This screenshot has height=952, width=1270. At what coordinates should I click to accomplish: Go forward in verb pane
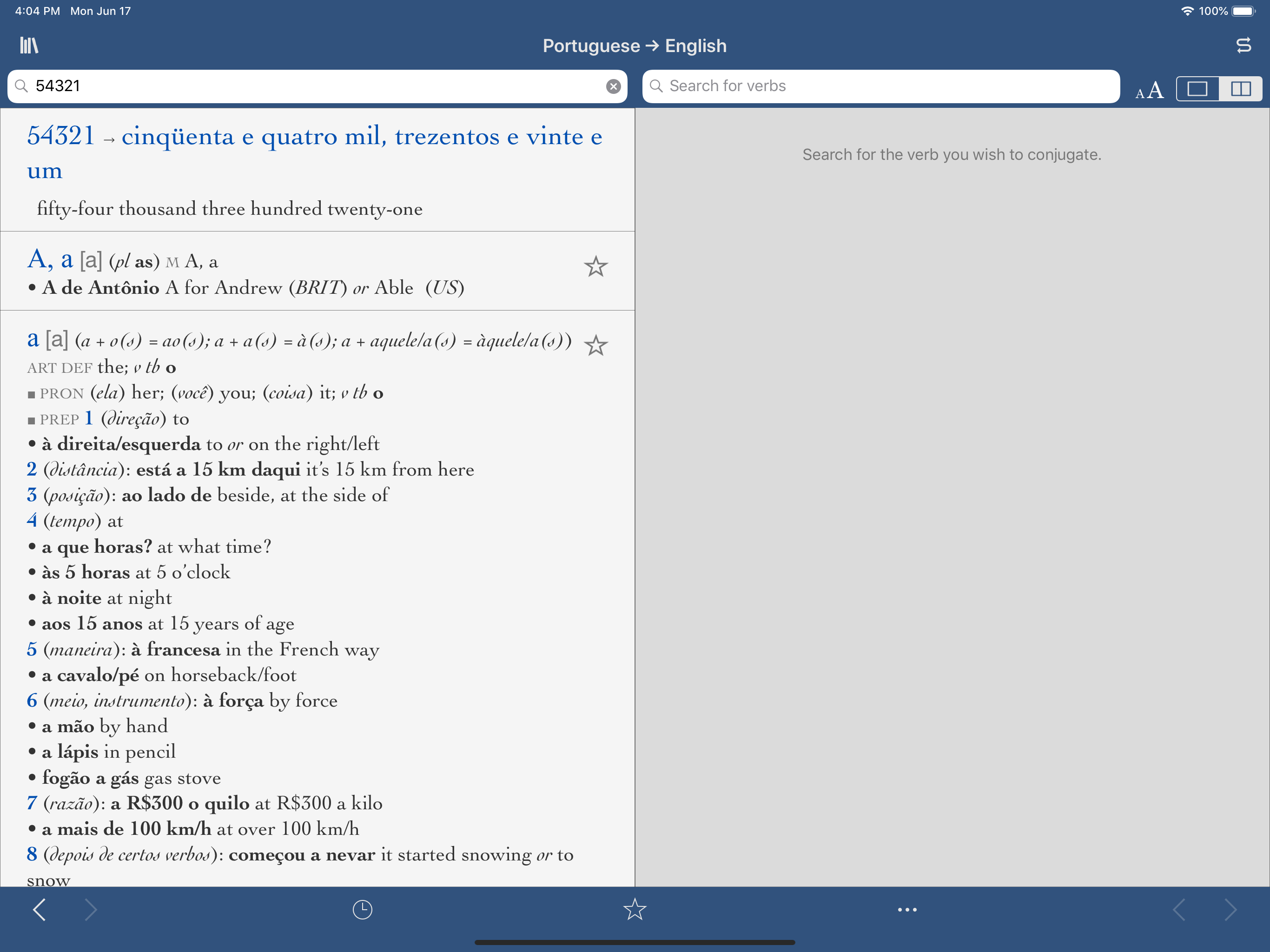[x=1230, y=910]
